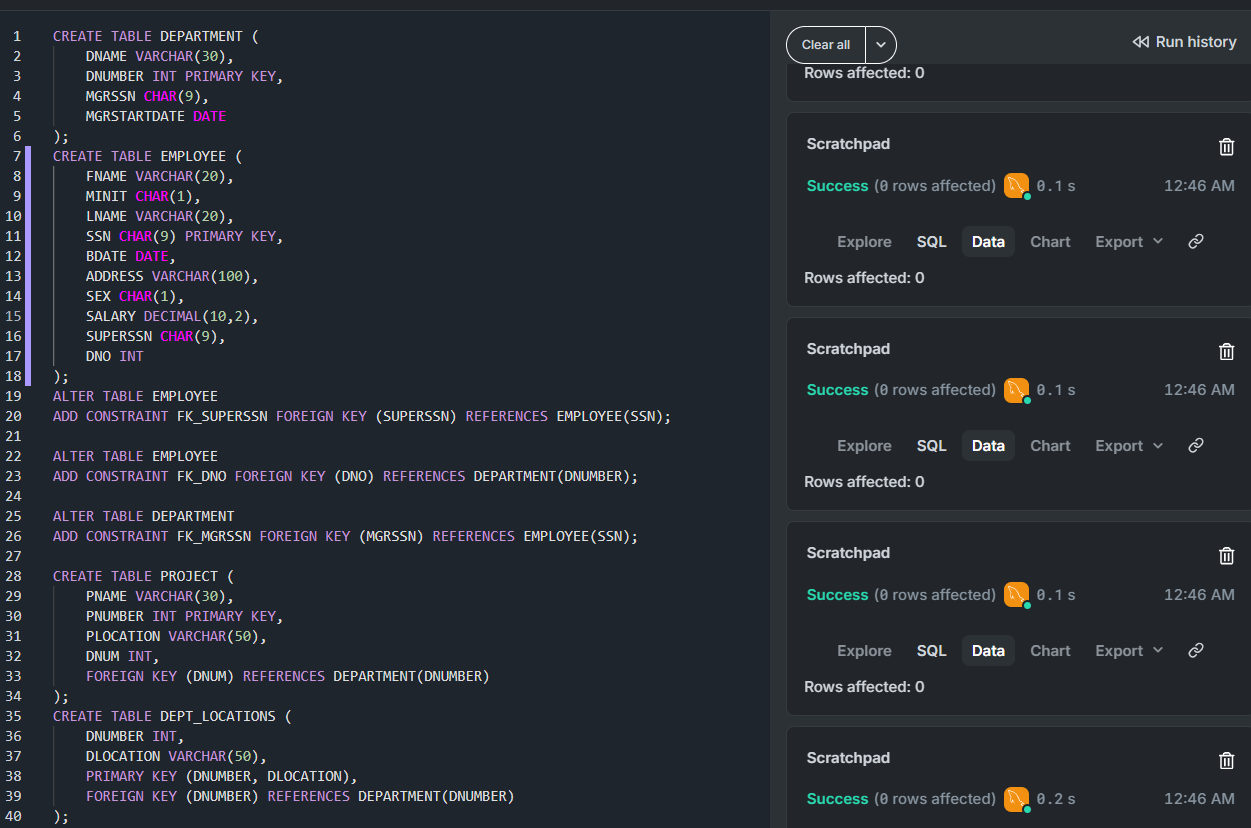The width and height of the screenshot is (1251, 828).
Task: Switch to Chart tab in first Scratchpad card
Action: (1050, 242)
